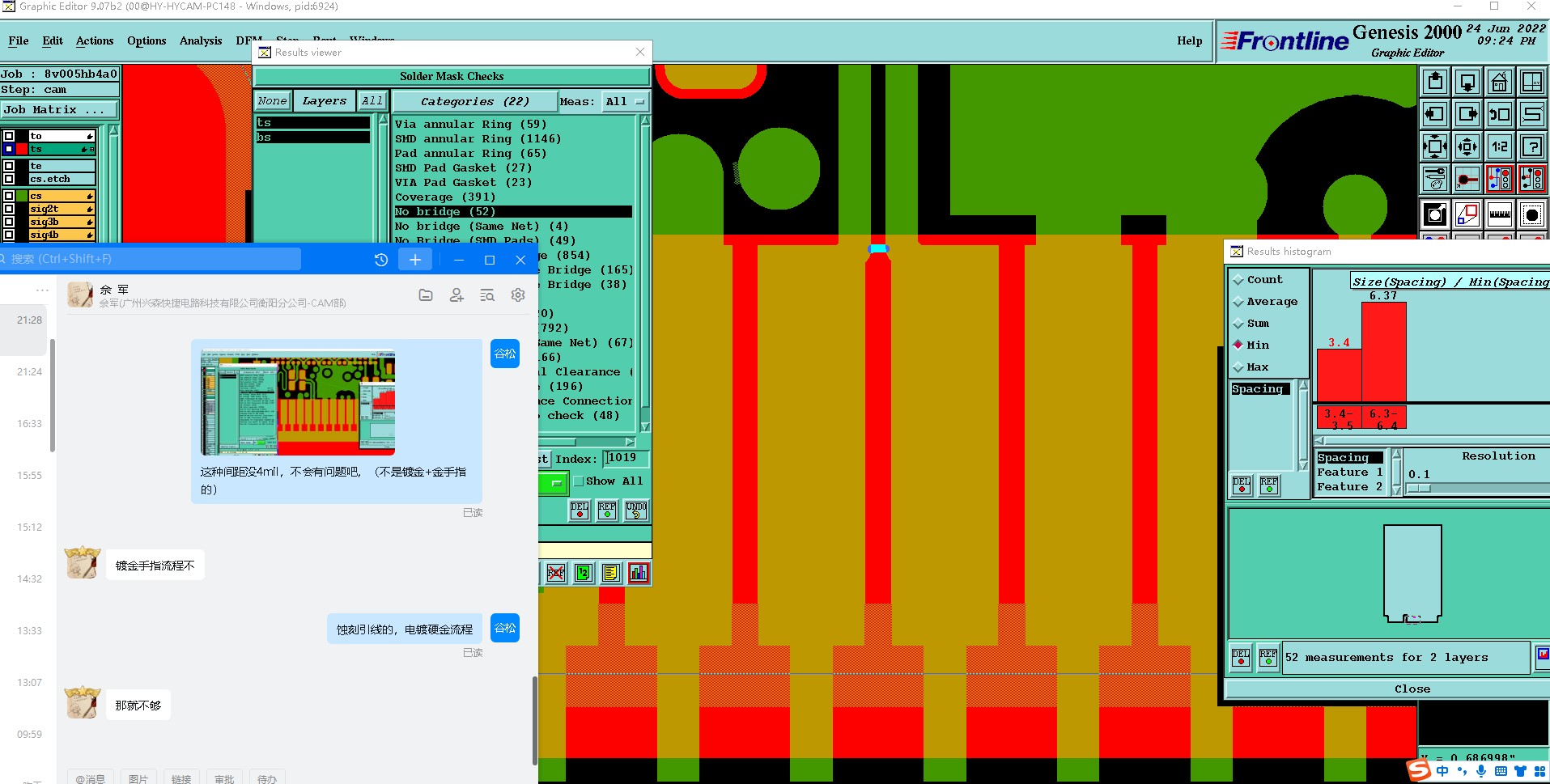Click the None button in Results viewer
Image resolution: width=1550 pixels, height=784 pixels.
[273, 101]
